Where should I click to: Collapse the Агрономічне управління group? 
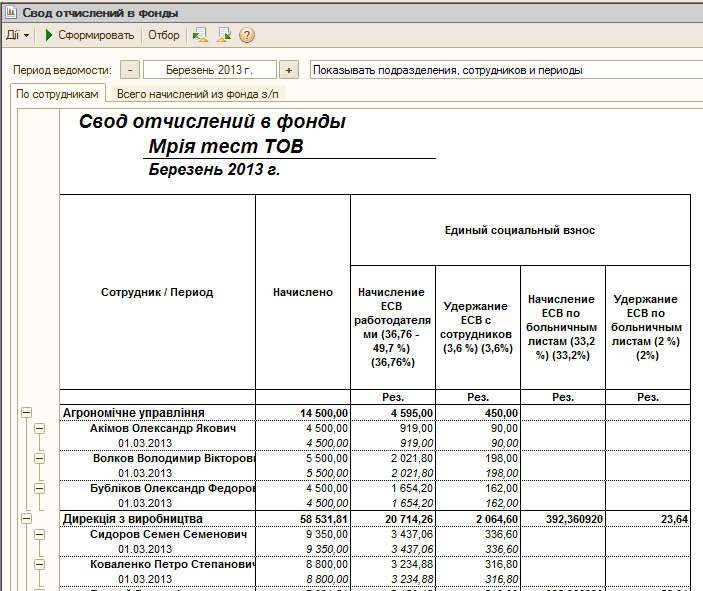click(x=27, y=413)
